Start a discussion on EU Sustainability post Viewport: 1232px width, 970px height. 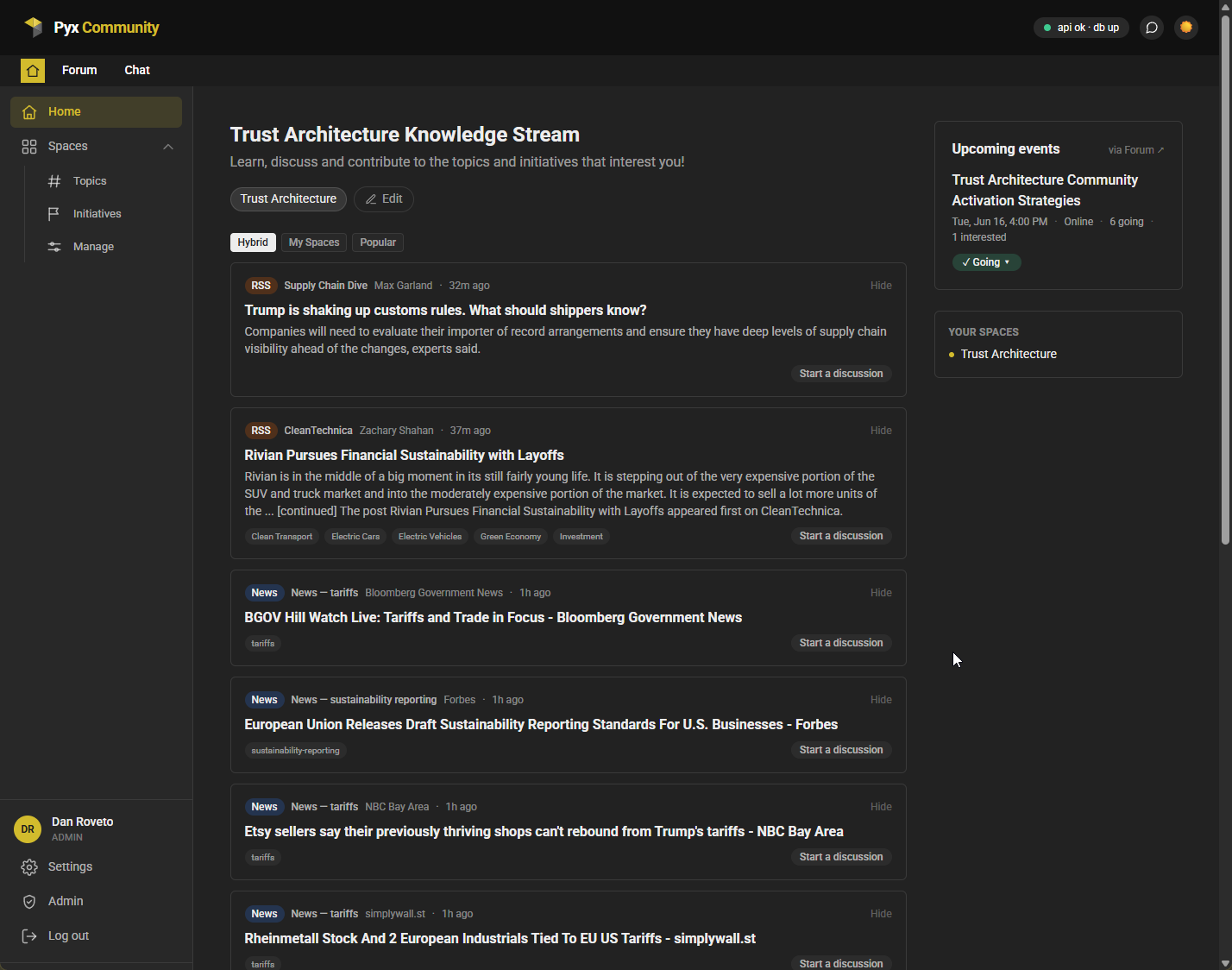point(841,750)
